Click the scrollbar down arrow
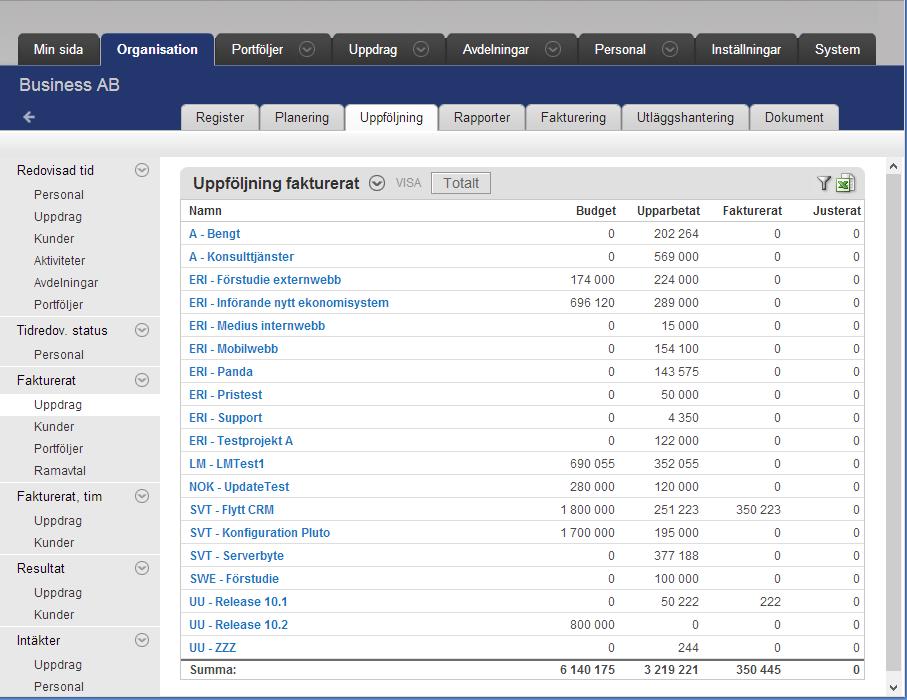Screen dimensions: 907x700 pyautogui.click(x=894, y=687)
